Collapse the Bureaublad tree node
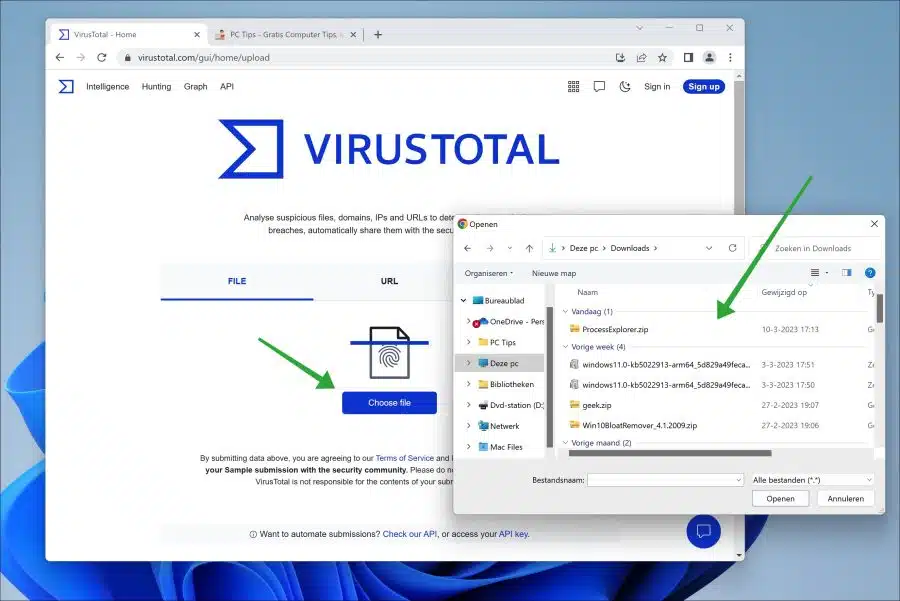This screenshot has height=601, width=900. point(464,300)
